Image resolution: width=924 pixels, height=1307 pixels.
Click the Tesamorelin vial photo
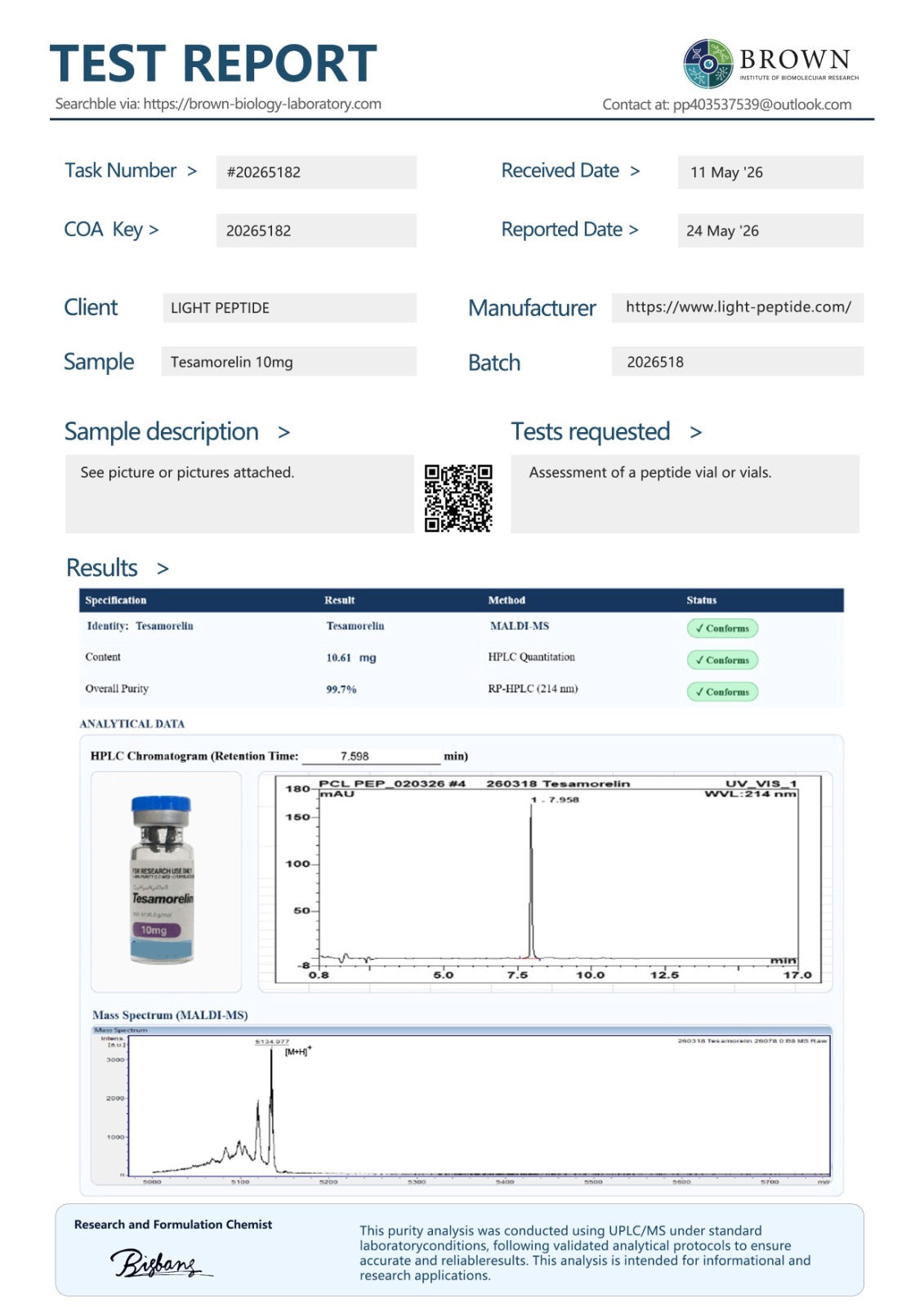[x=163, y=881]
